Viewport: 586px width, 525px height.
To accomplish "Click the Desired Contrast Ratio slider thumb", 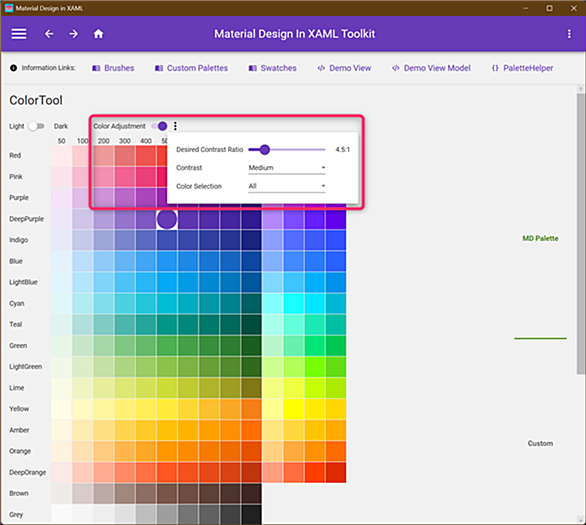I will (x=265, y=149).
